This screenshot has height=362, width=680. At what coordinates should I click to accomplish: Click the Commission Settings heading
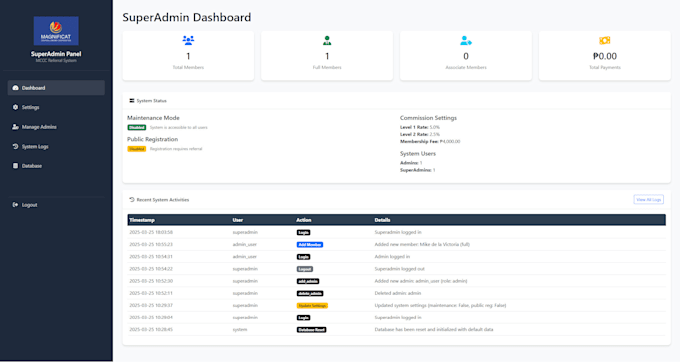tap(428, 118)
